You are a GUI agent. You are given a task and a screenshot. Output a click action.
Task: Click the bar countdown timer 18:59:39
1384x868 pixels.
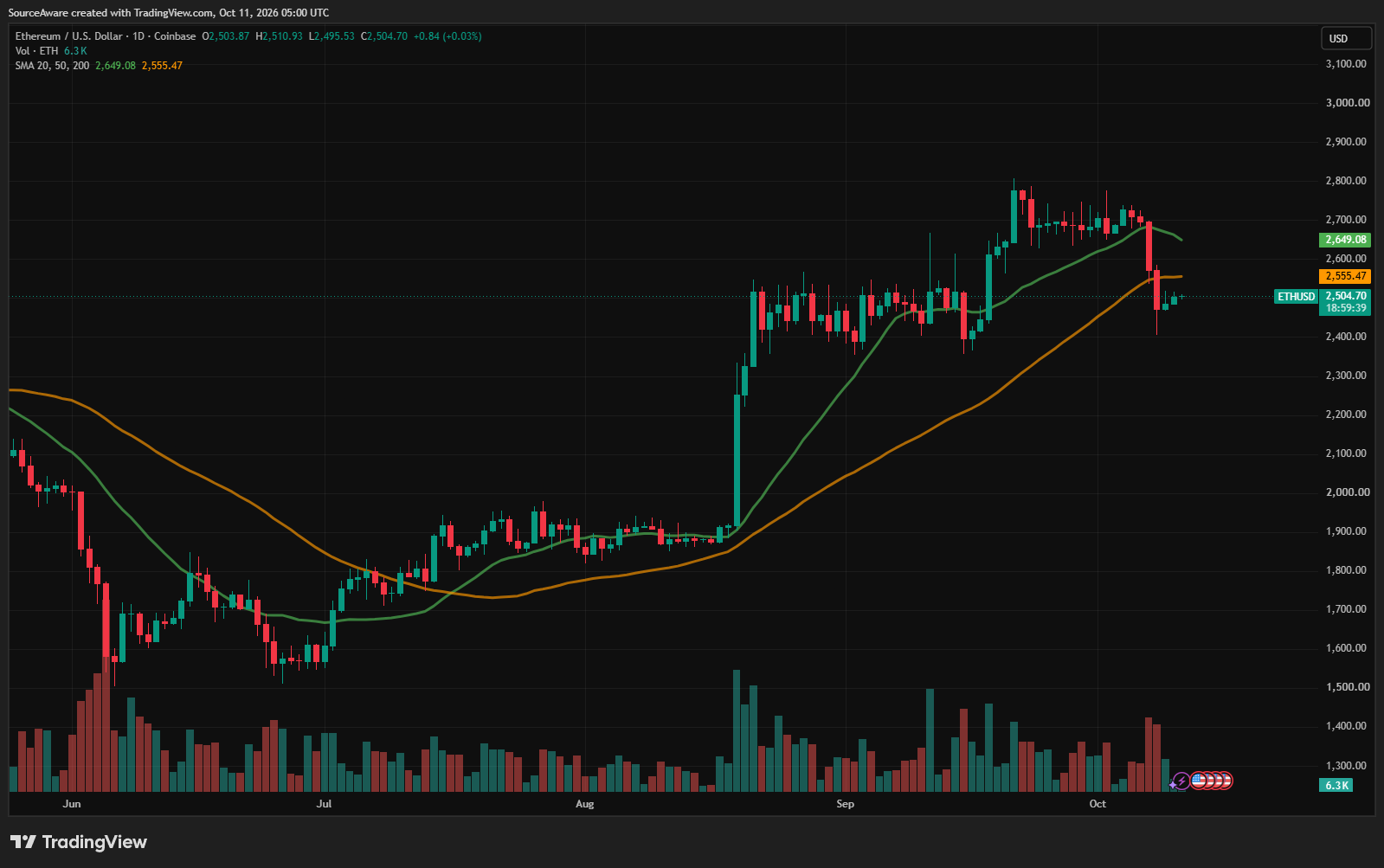pos(1346,308)
